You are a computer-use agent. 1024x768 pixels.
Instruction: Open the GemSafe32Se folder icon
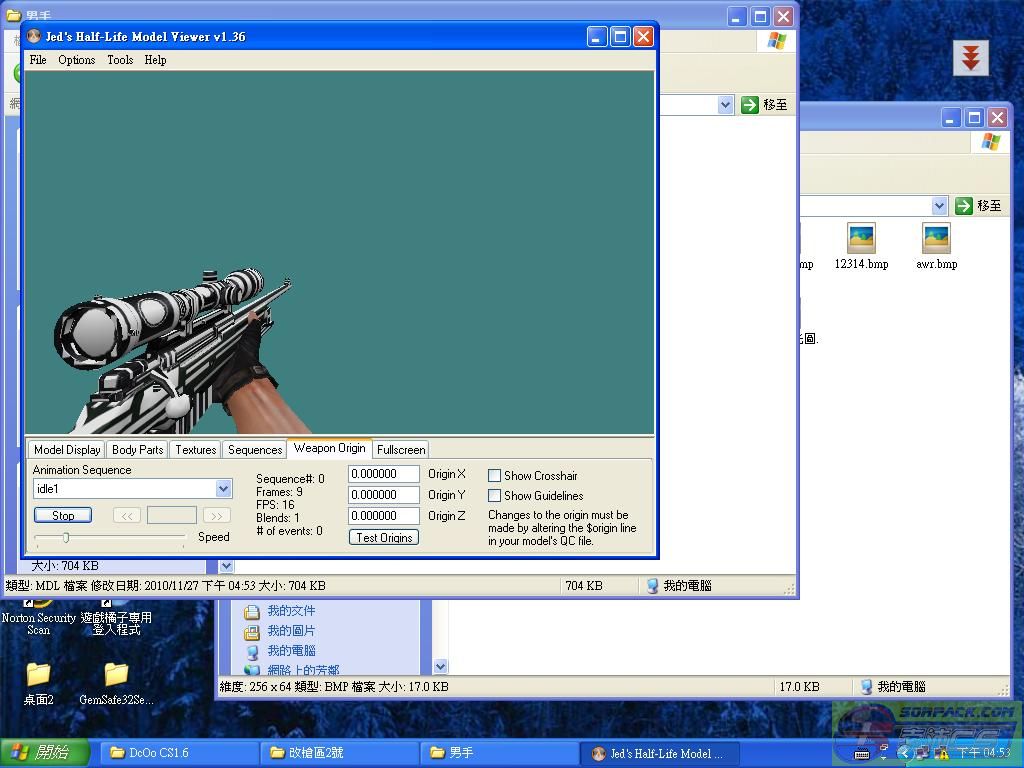[116, 675]
